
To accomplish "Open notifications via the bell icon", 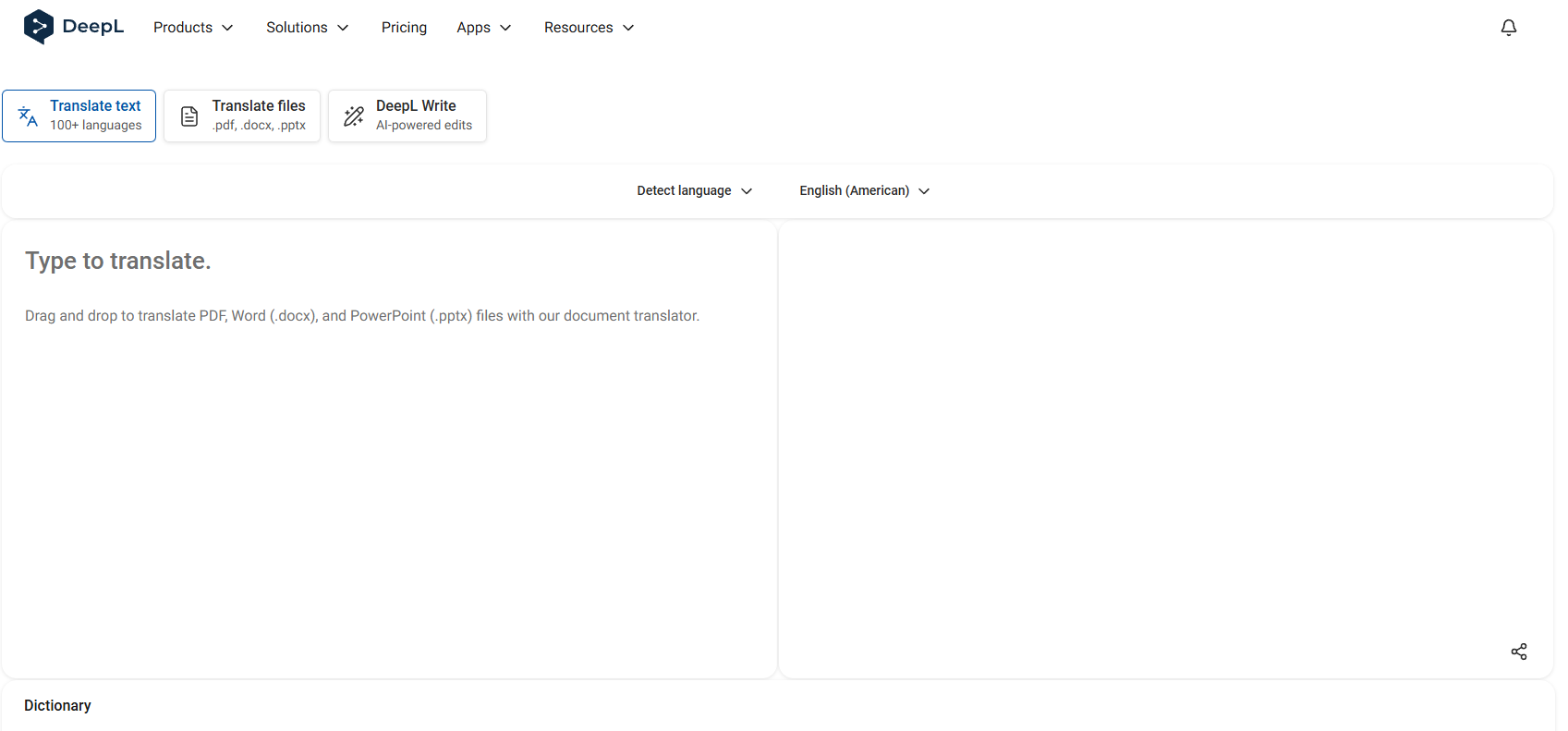I will coord(1508,28).
